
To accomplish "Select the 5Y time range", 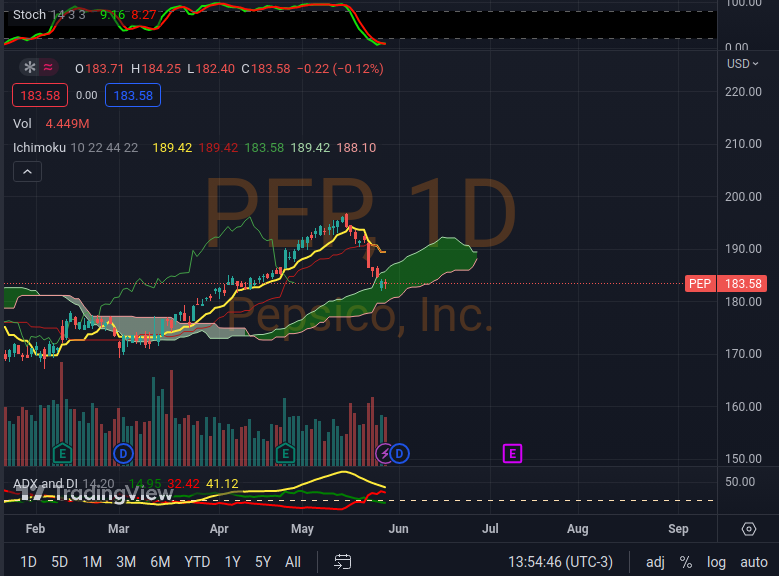I will pyautogui.click(x=263, y=562).
